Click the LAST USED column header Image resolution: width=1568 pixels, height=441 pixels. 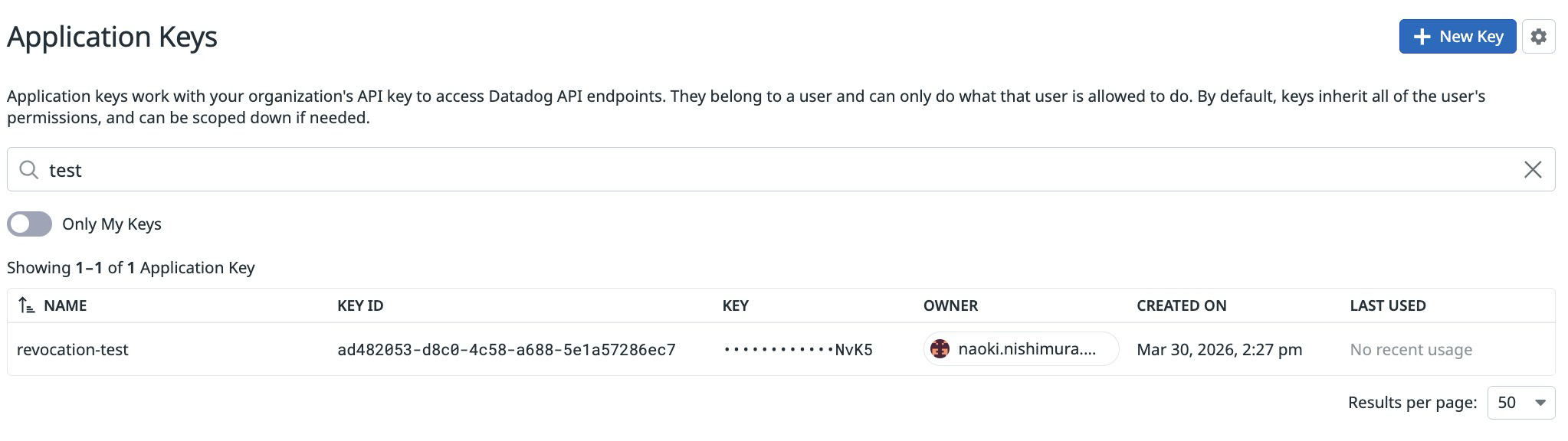[x=1387, y=305]
